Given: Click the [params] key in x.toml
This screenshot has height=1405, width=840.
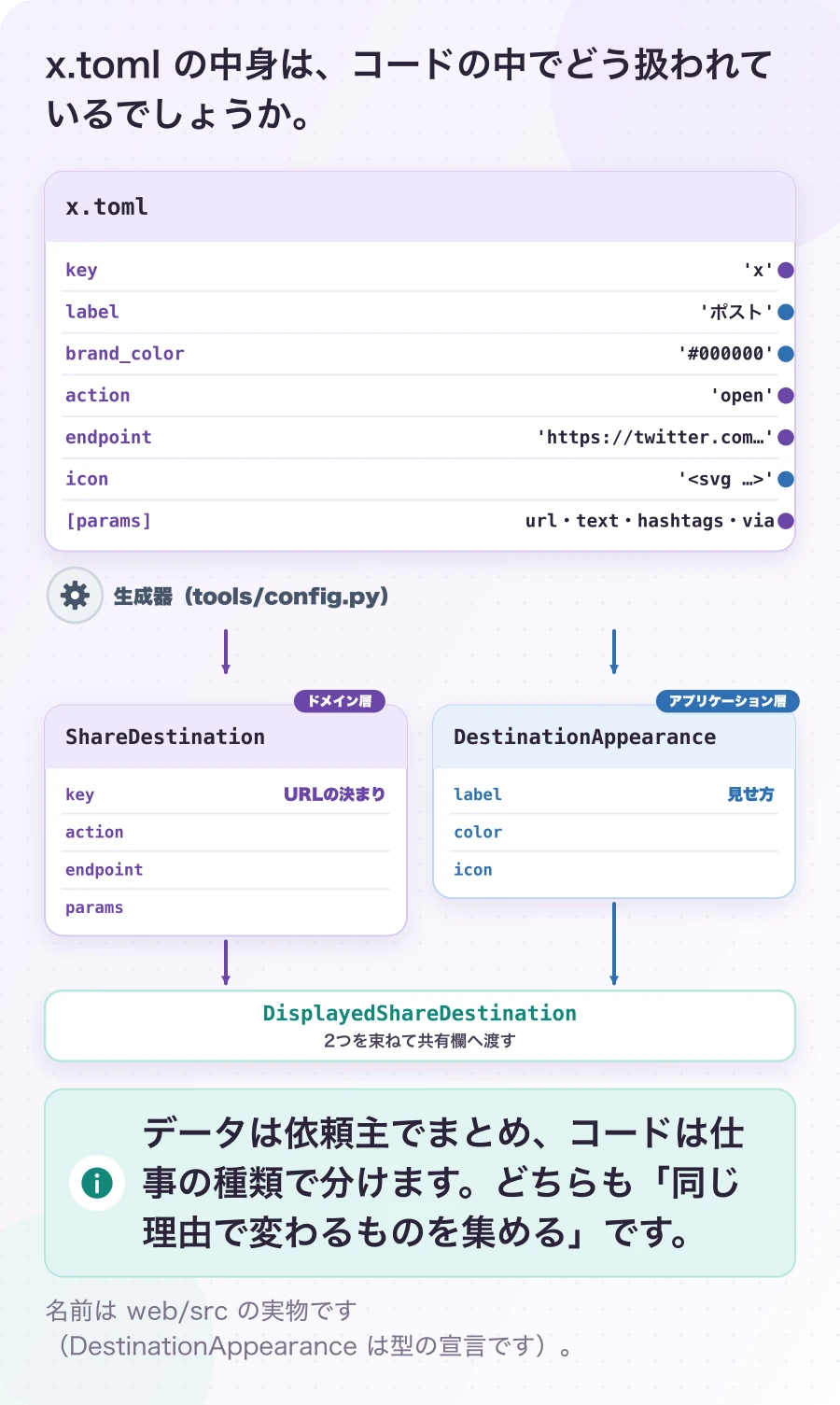Looking at the screenshot, I should click(108, 521).
